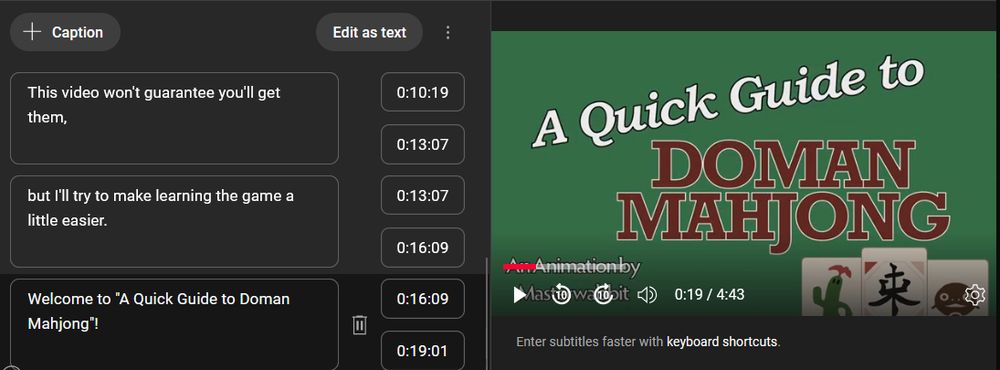Add a new caption with the Caption button

click(x=65, y=33)
